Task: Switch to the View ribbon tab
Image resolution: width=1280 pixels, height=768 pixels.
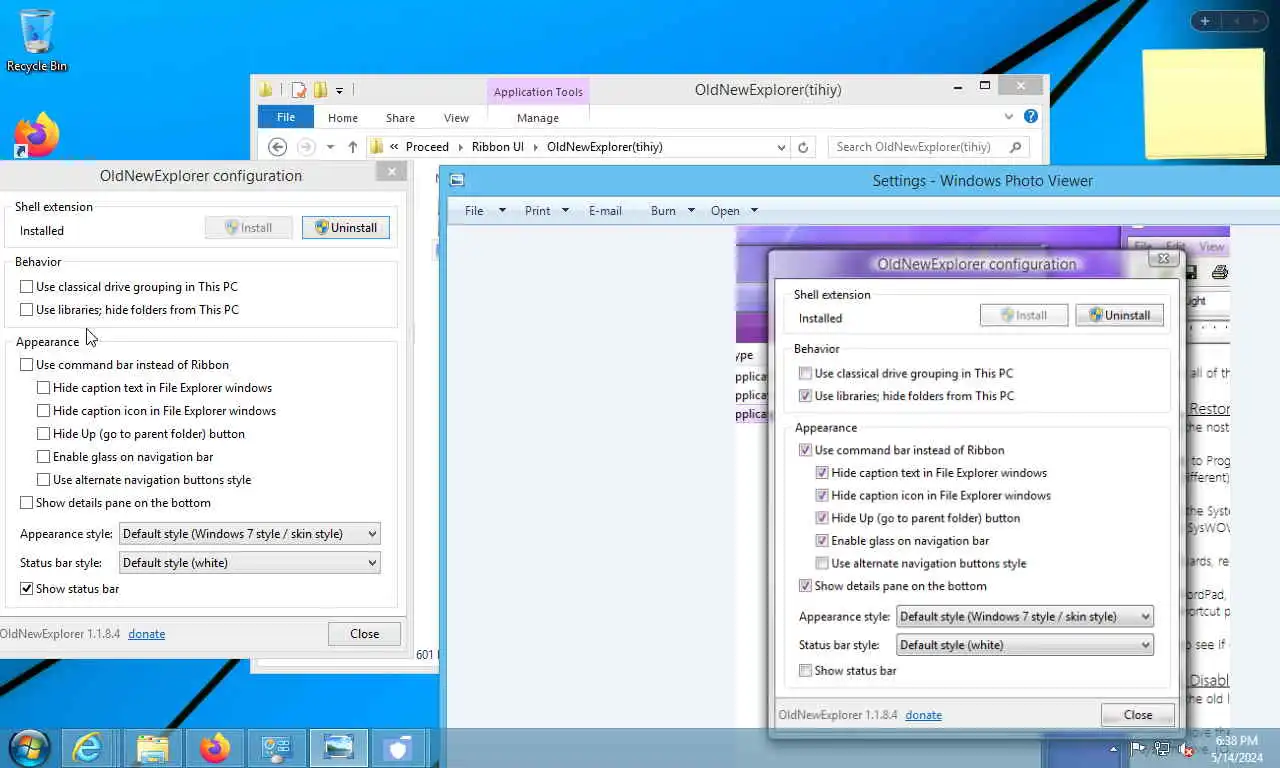Action: click(456, 118)
